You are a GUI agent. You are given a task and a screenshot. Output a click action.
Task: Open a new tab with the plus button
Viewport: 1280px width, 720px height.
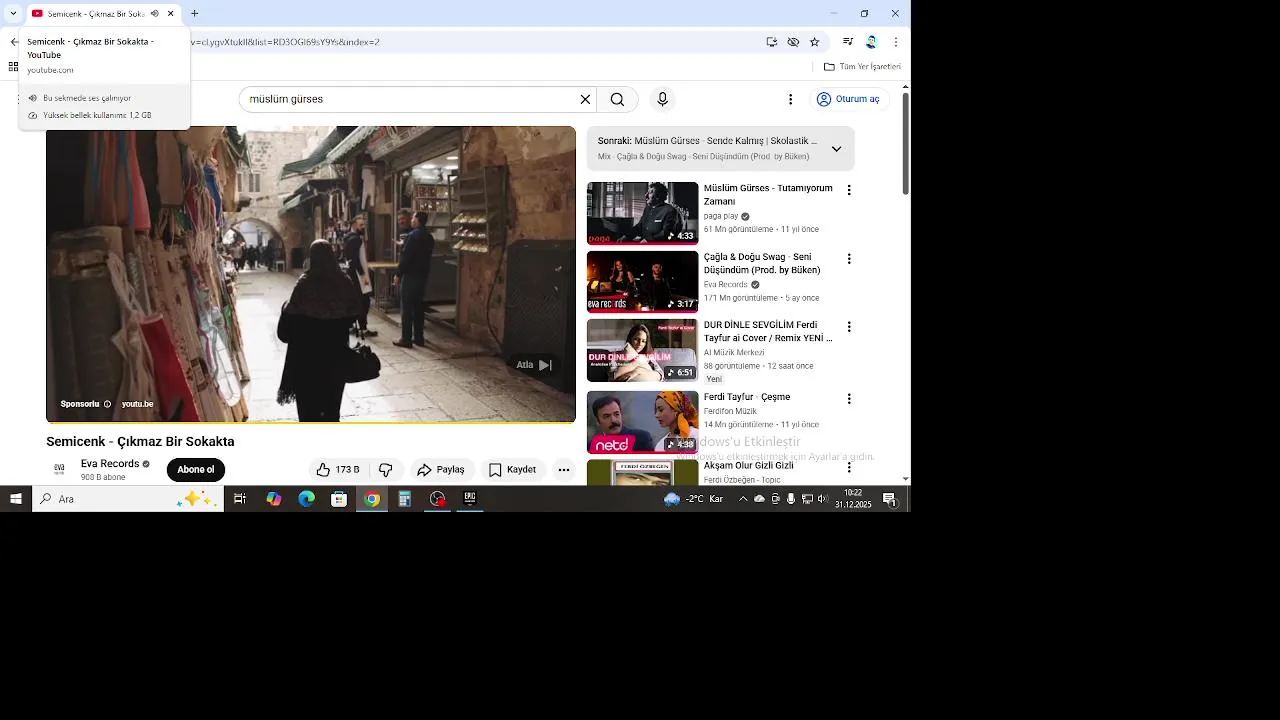click(x=194, y=14)
